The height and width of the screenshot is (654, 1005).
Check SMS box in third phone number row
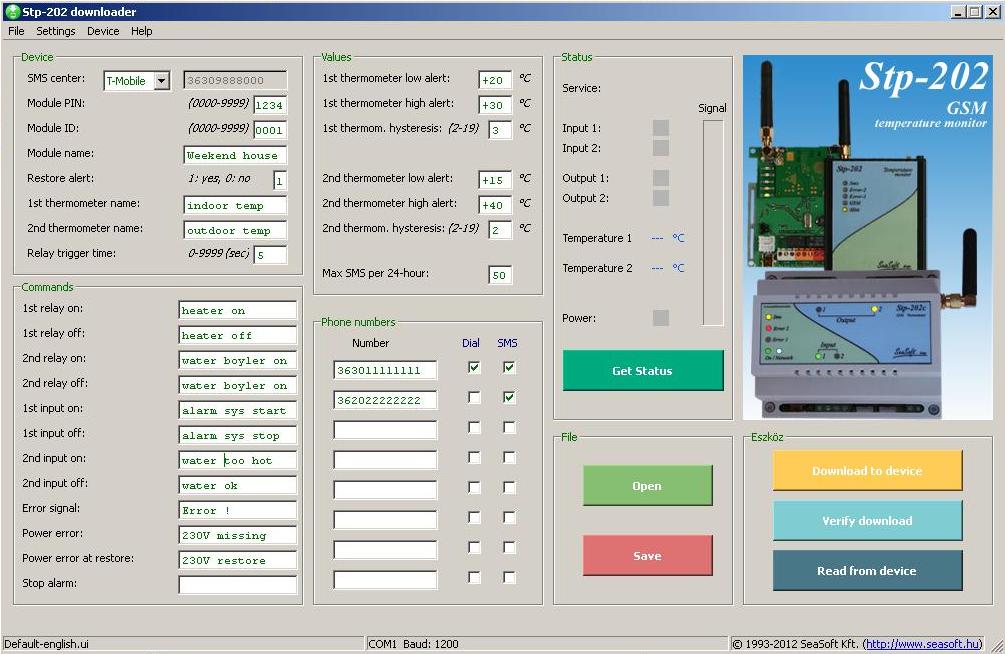coord(509,427)
